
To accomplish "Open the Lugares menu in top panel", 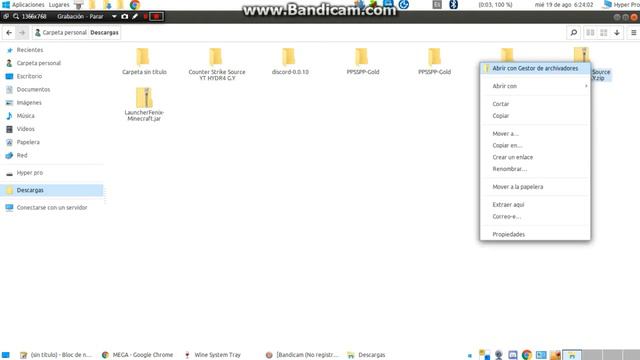I will (59, 4).
